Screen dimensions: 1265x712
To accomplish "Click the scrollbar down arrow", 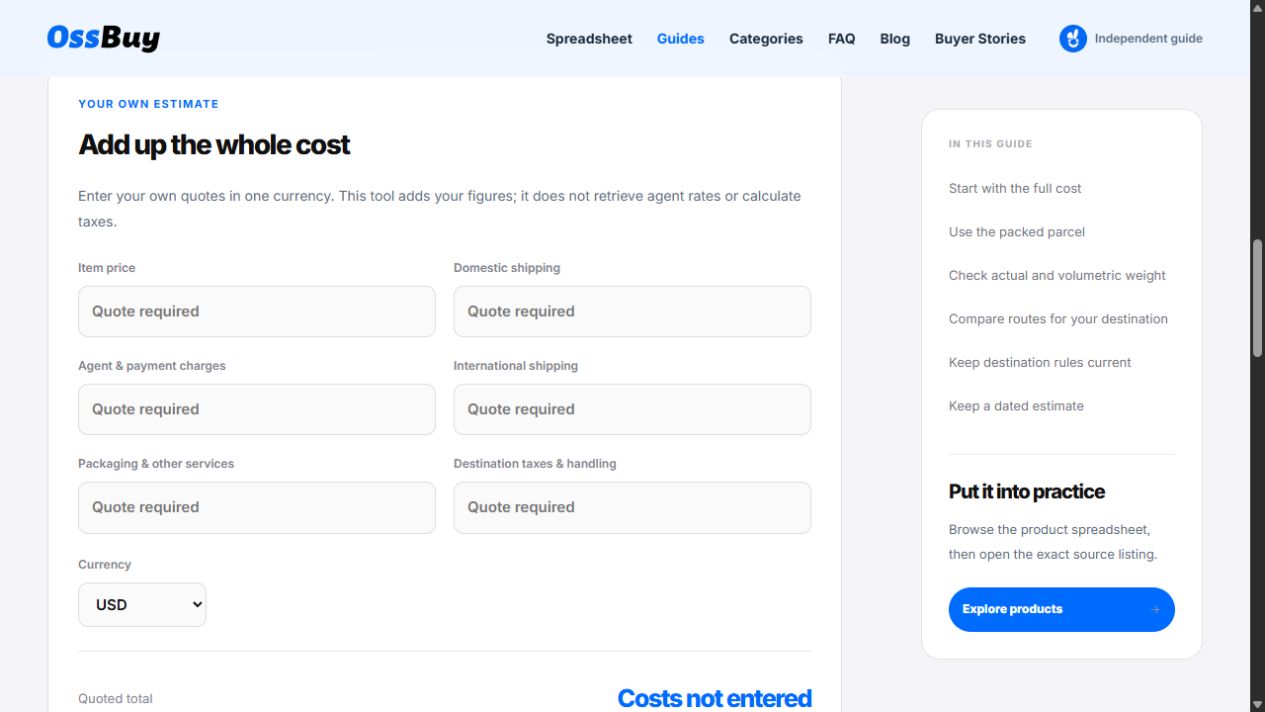I will click(1257, 704).
